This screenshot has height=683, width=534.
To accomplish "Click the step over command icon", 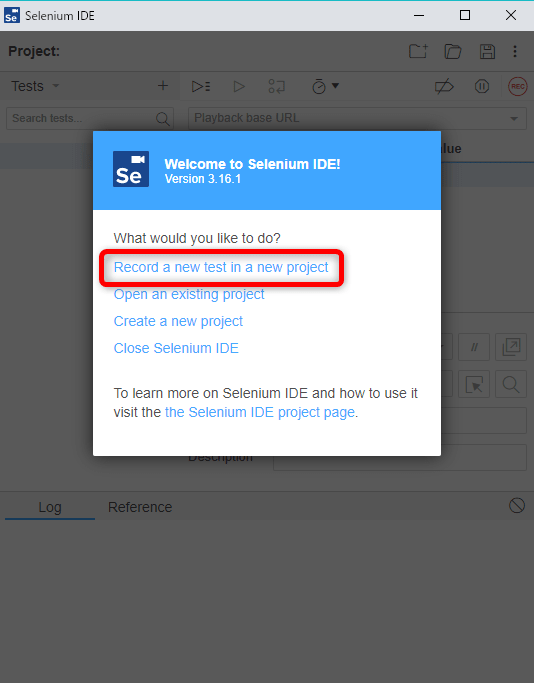I will coord(277,86).
